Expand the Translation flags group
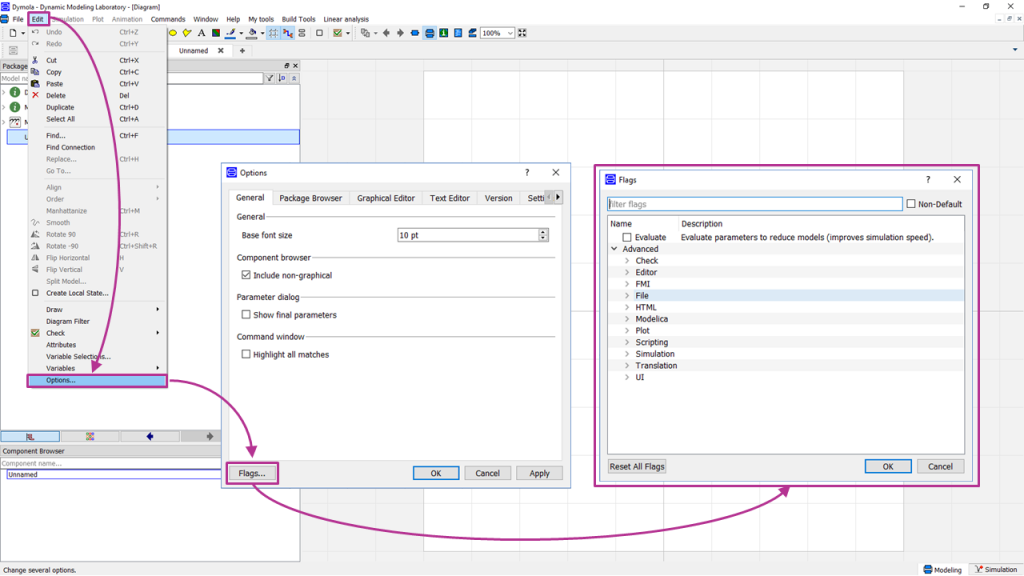 pyautogui.click(x=627, y=366)
